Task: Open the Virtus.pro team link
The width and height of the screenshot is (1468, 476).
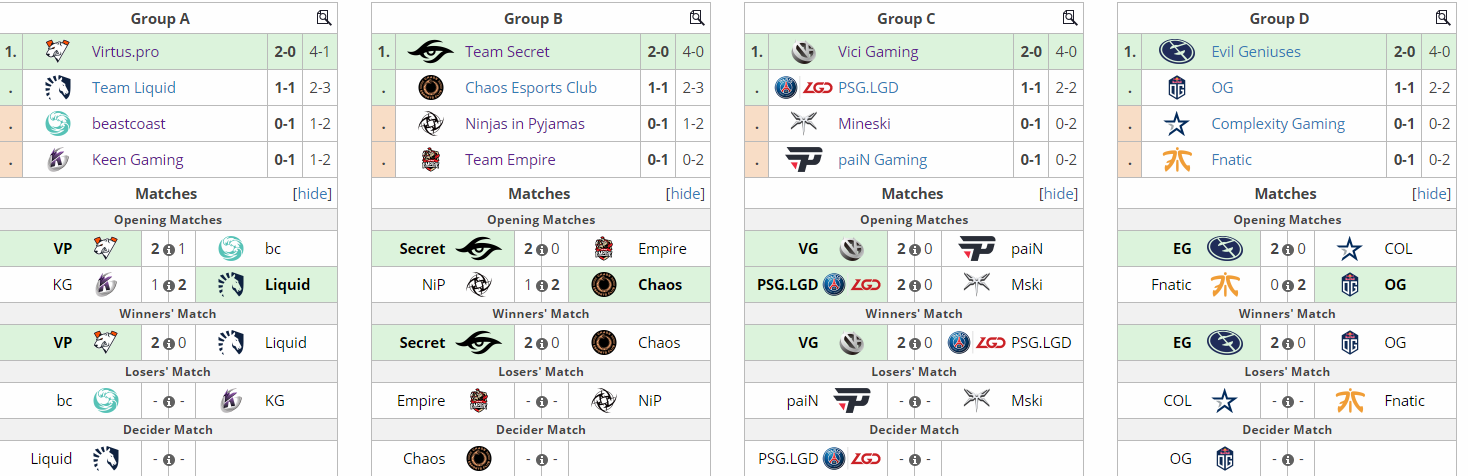Action: point(125,52)
